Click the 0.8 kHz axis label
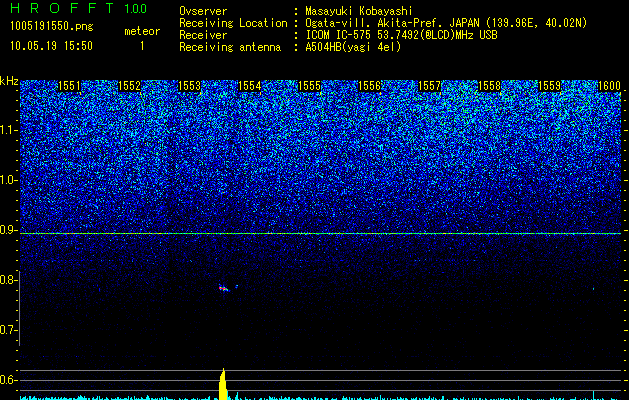 point(8,280)
